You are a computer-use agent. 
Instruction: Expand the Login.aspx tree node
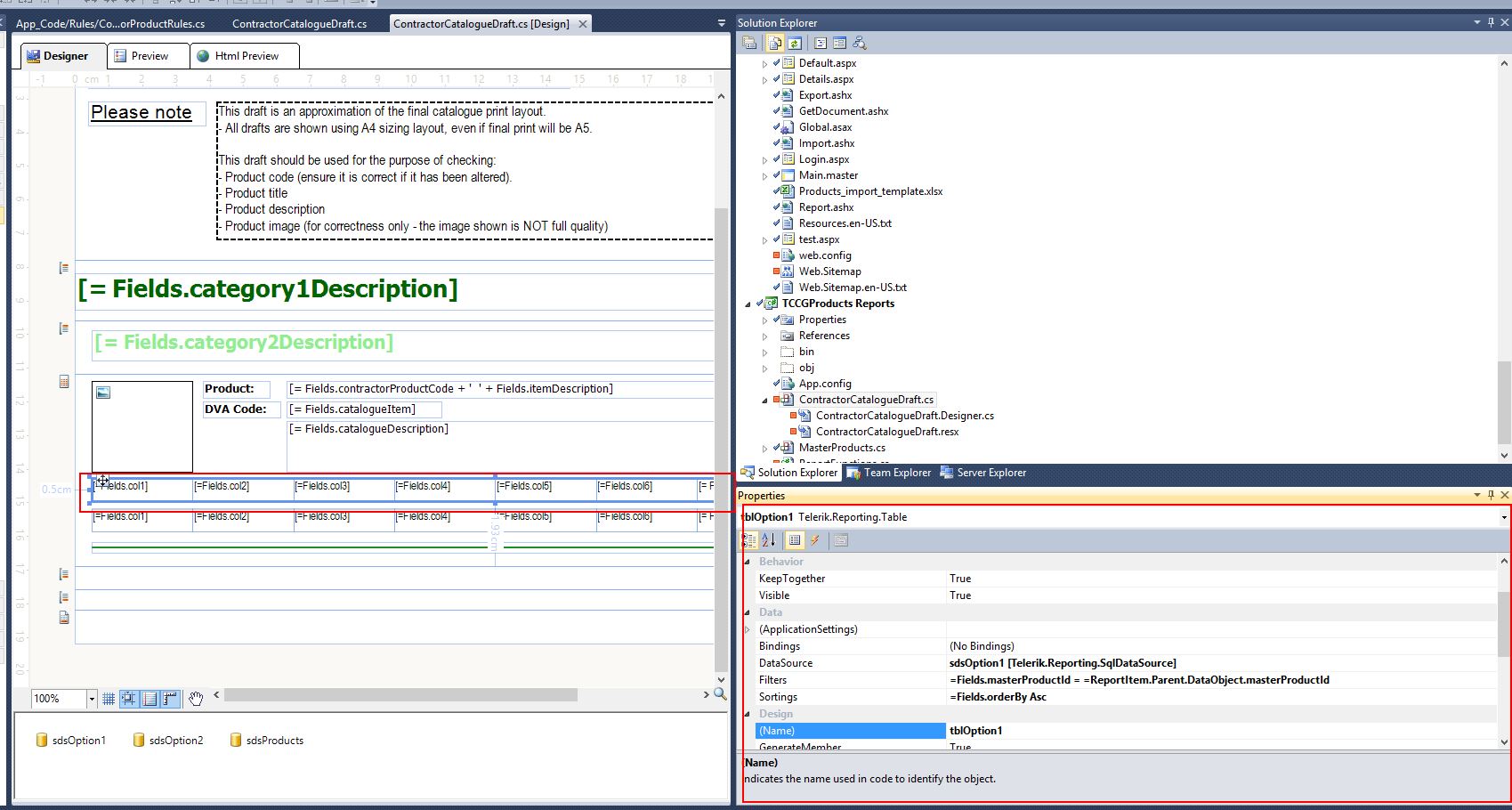pyautogui.click(x=764, y=160)
